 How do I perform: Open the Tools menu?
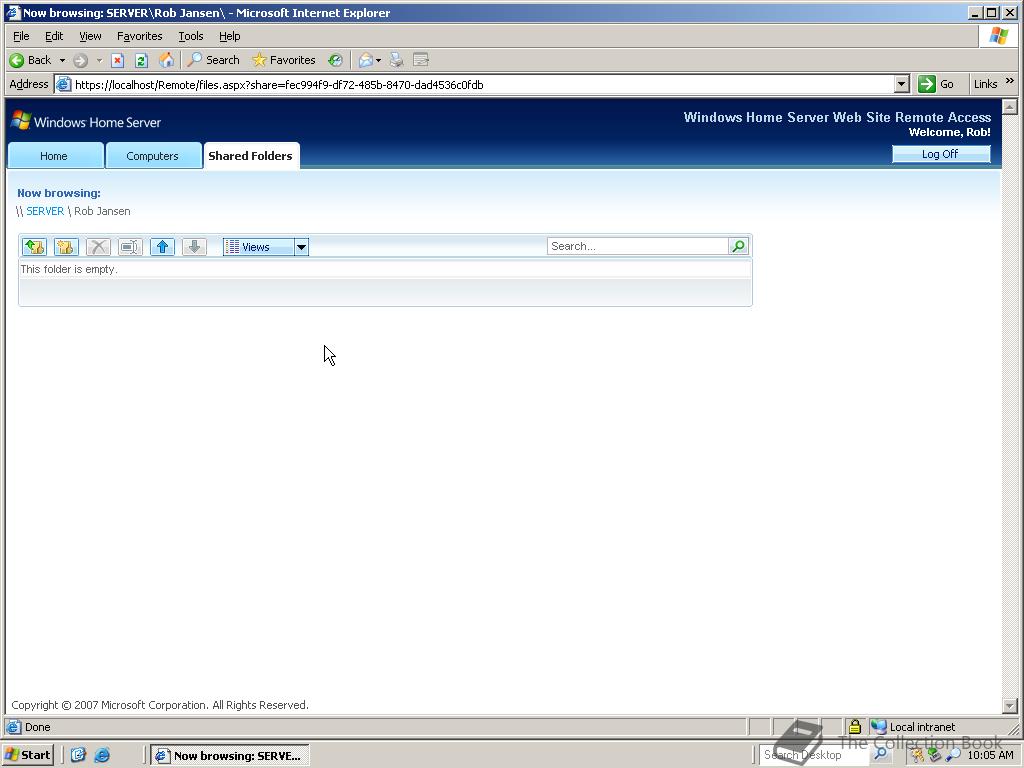tap(191, 36)
